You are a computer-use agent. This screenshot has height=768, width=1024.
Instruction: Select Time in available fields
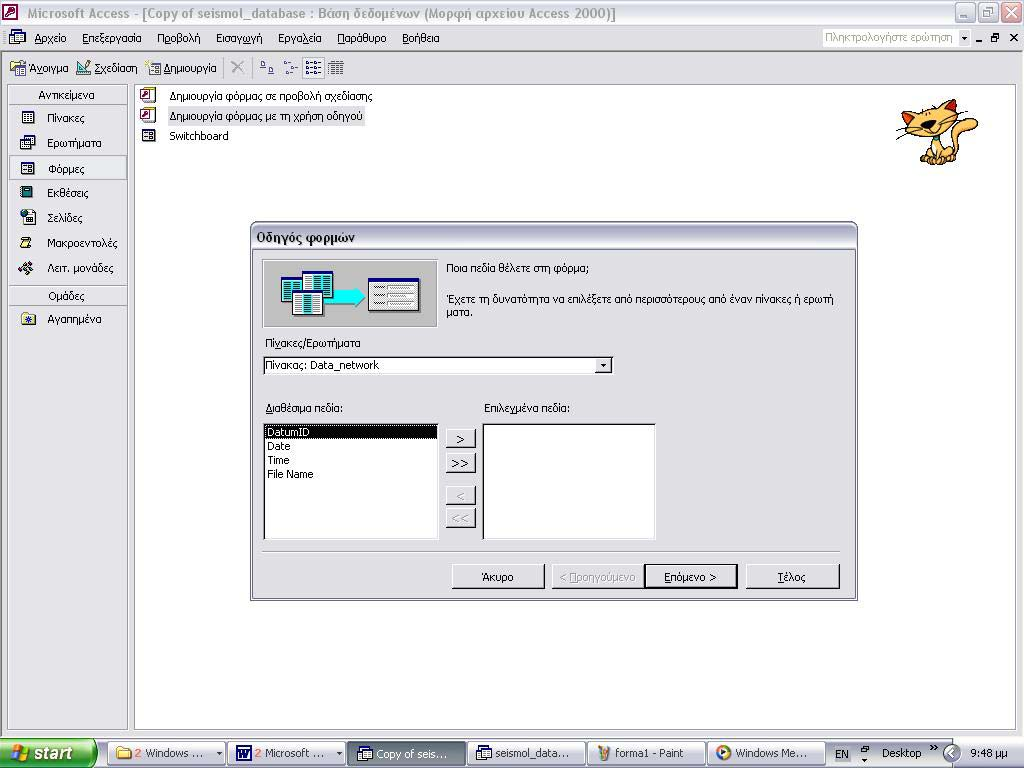[351, 460]
